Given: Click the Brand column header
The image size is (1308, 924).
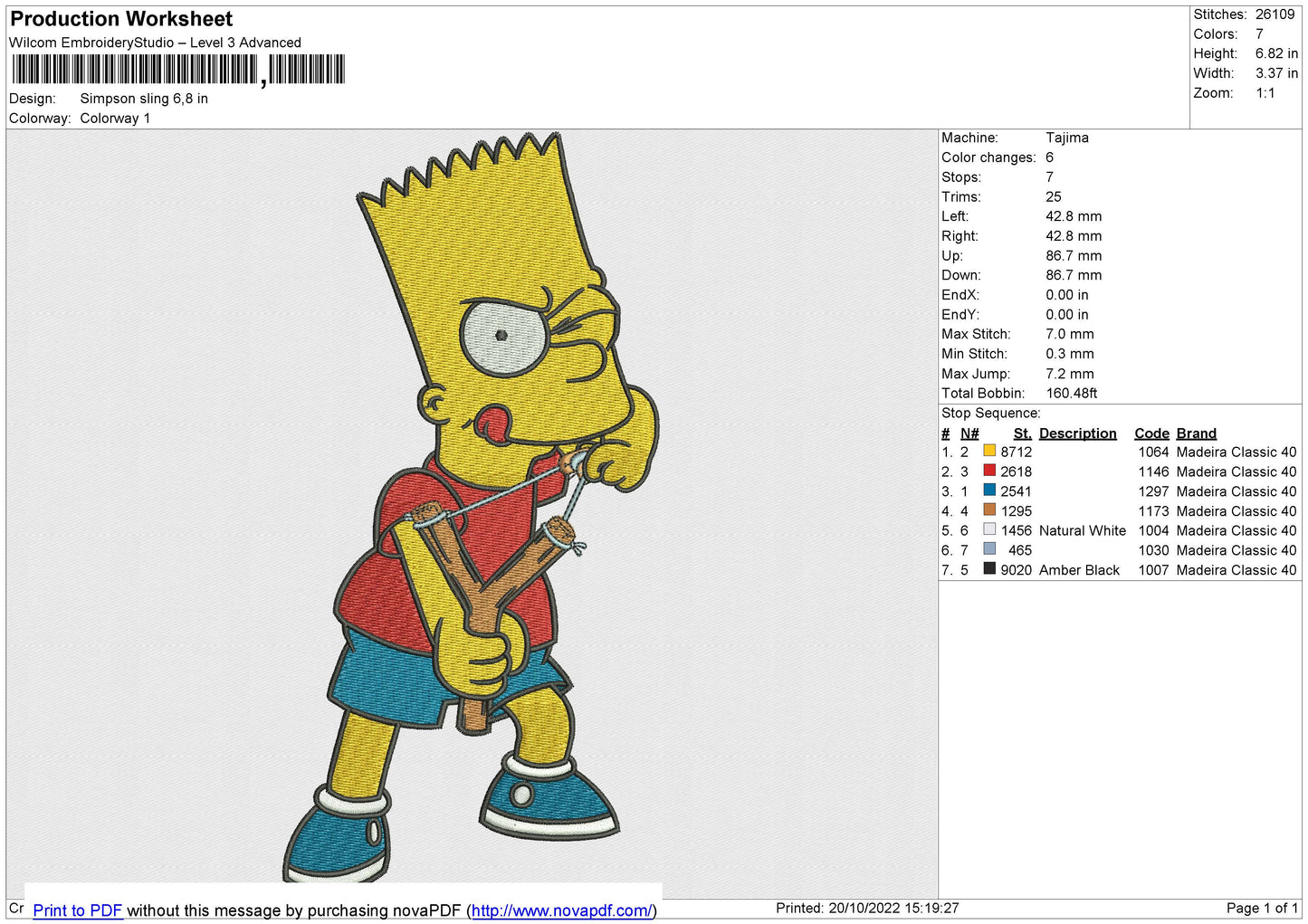Looking at the screenshot, I should point(1197,433).
